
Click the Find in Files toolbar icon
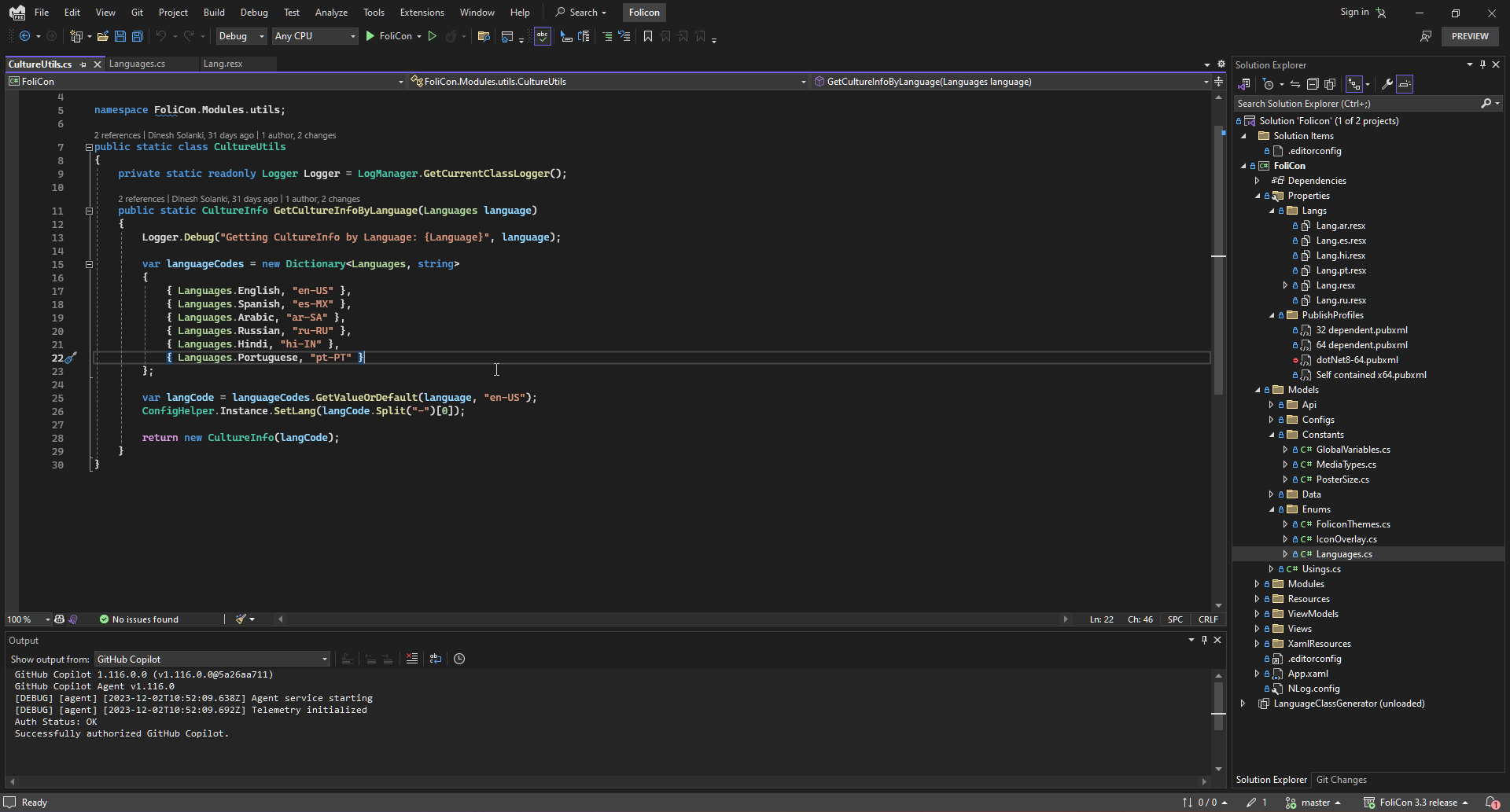484,36
